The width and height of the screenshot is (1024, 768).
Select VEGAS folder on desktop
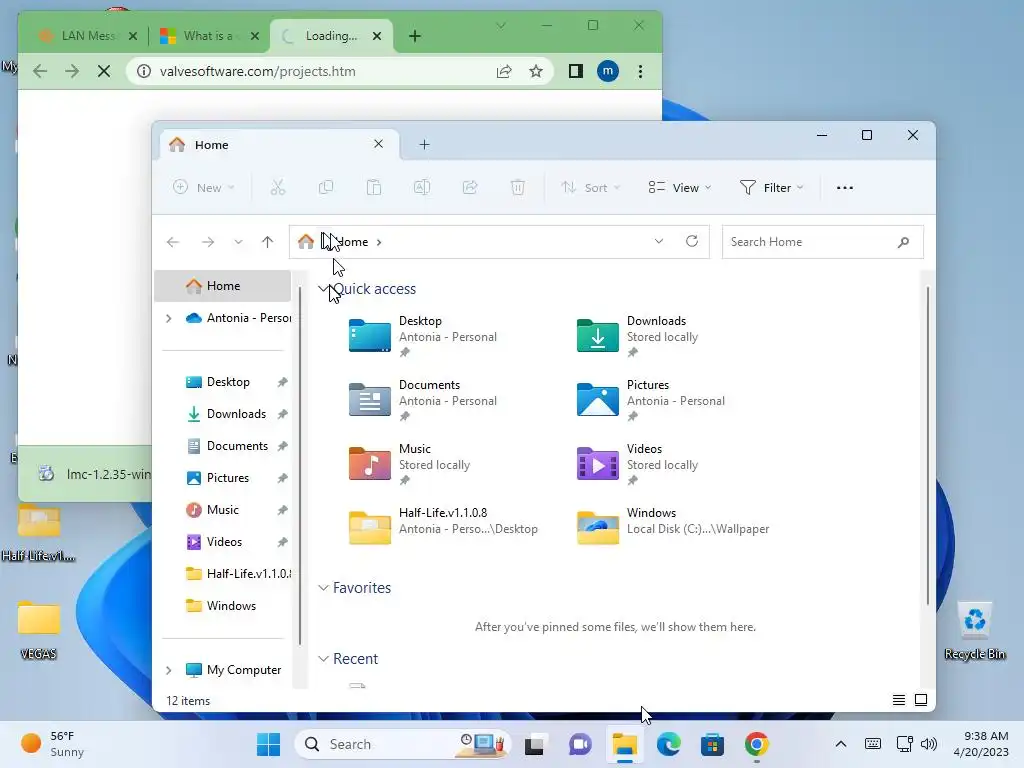(39, 630)
